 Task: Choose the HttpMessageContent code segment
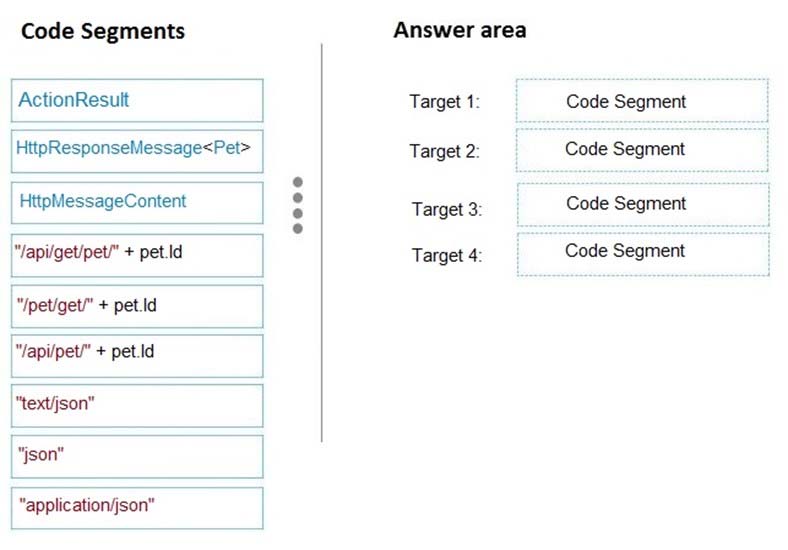click(137, 203)
